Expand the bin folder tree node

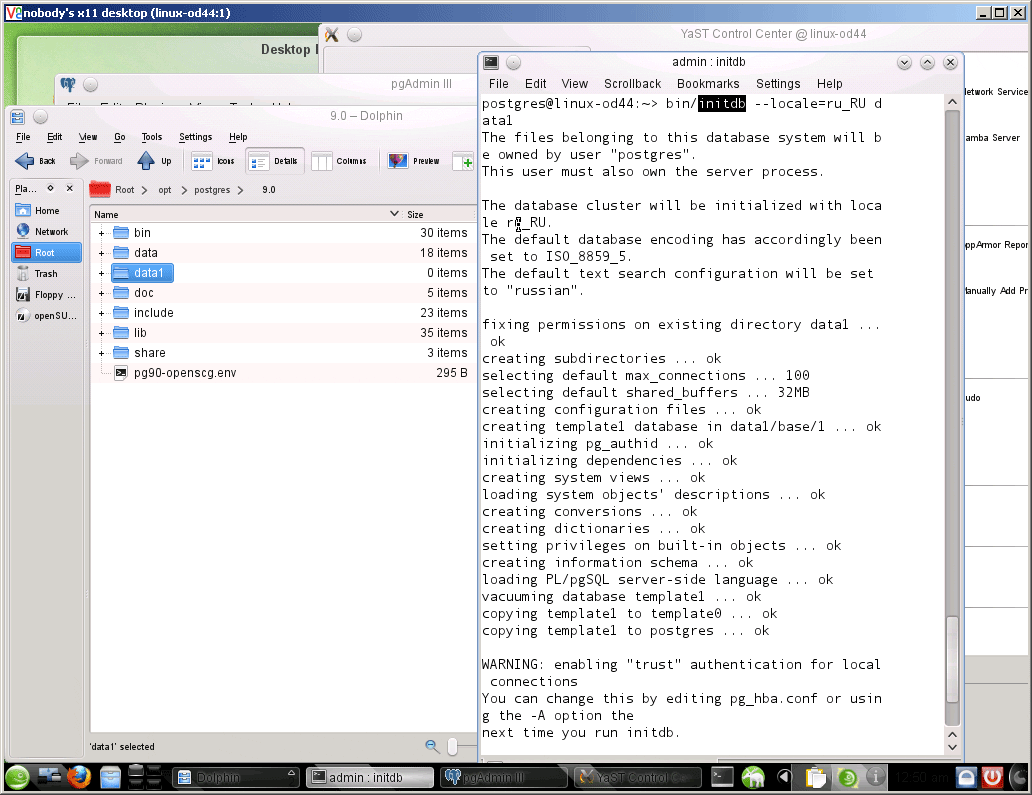tap(101, 233)
